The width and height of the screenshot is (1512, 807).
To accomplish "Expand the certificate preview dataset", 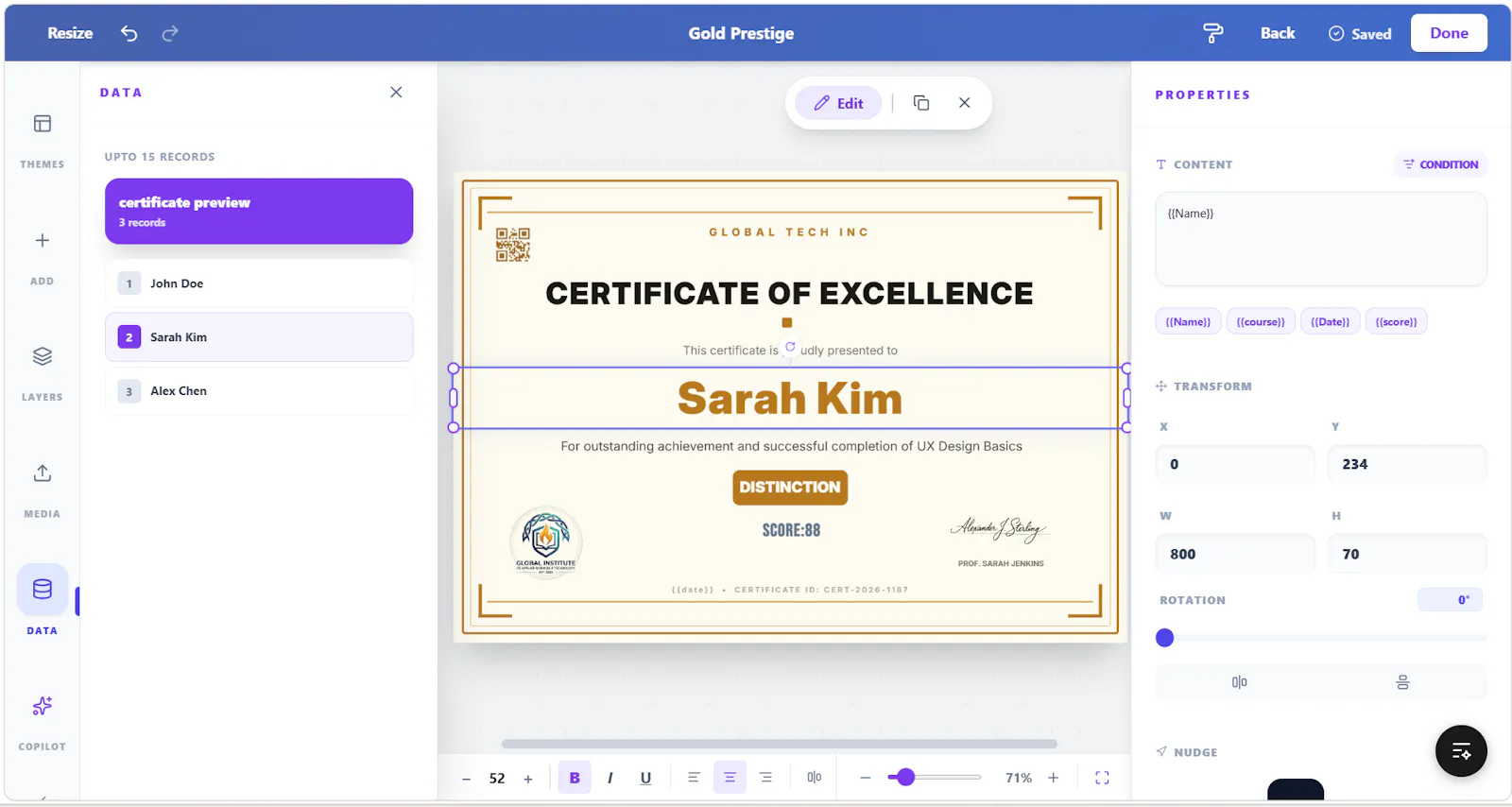I will (259, 212).
